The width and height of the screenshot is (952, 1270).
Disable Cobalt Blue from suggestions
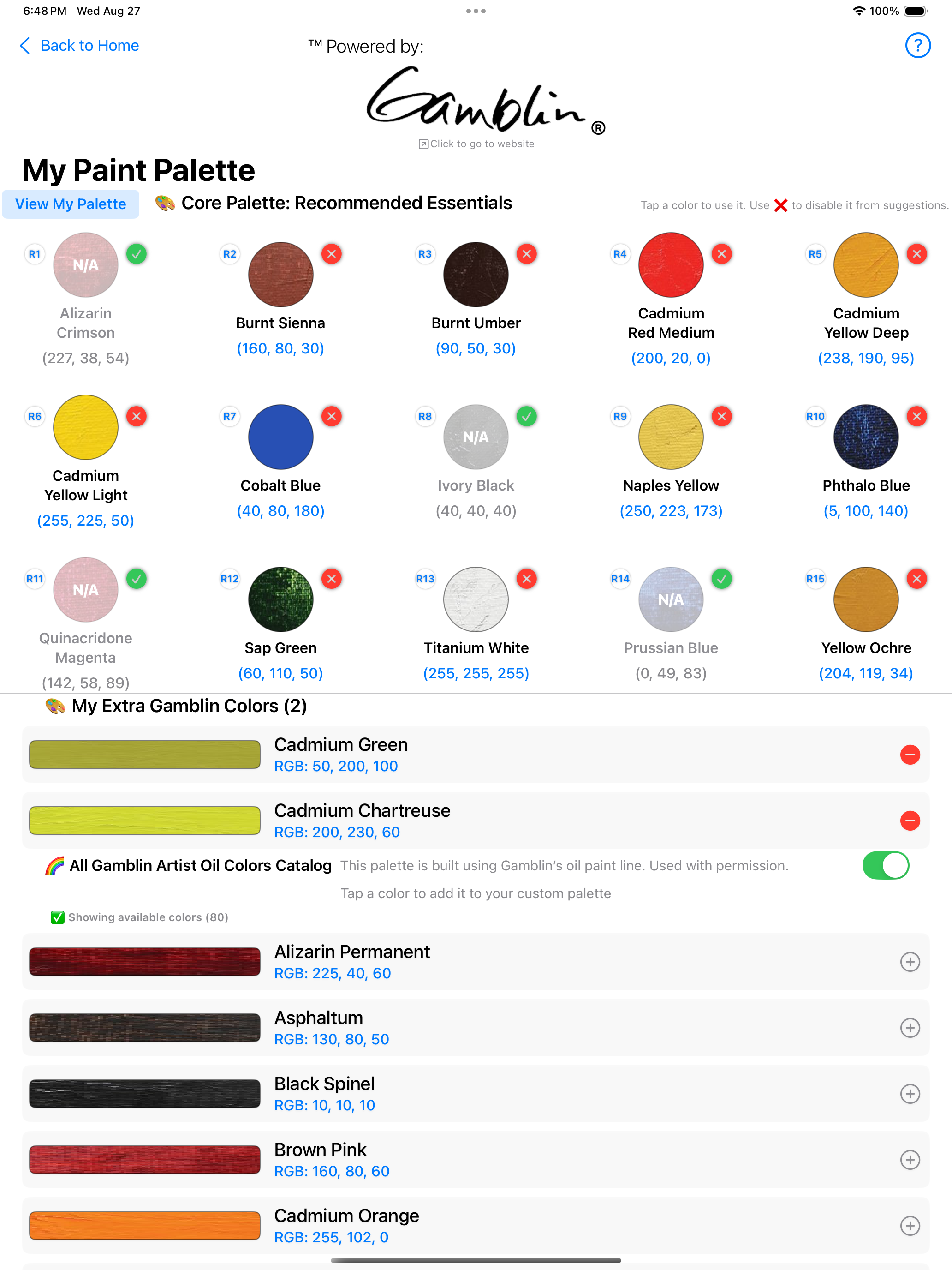coord(332,416)
